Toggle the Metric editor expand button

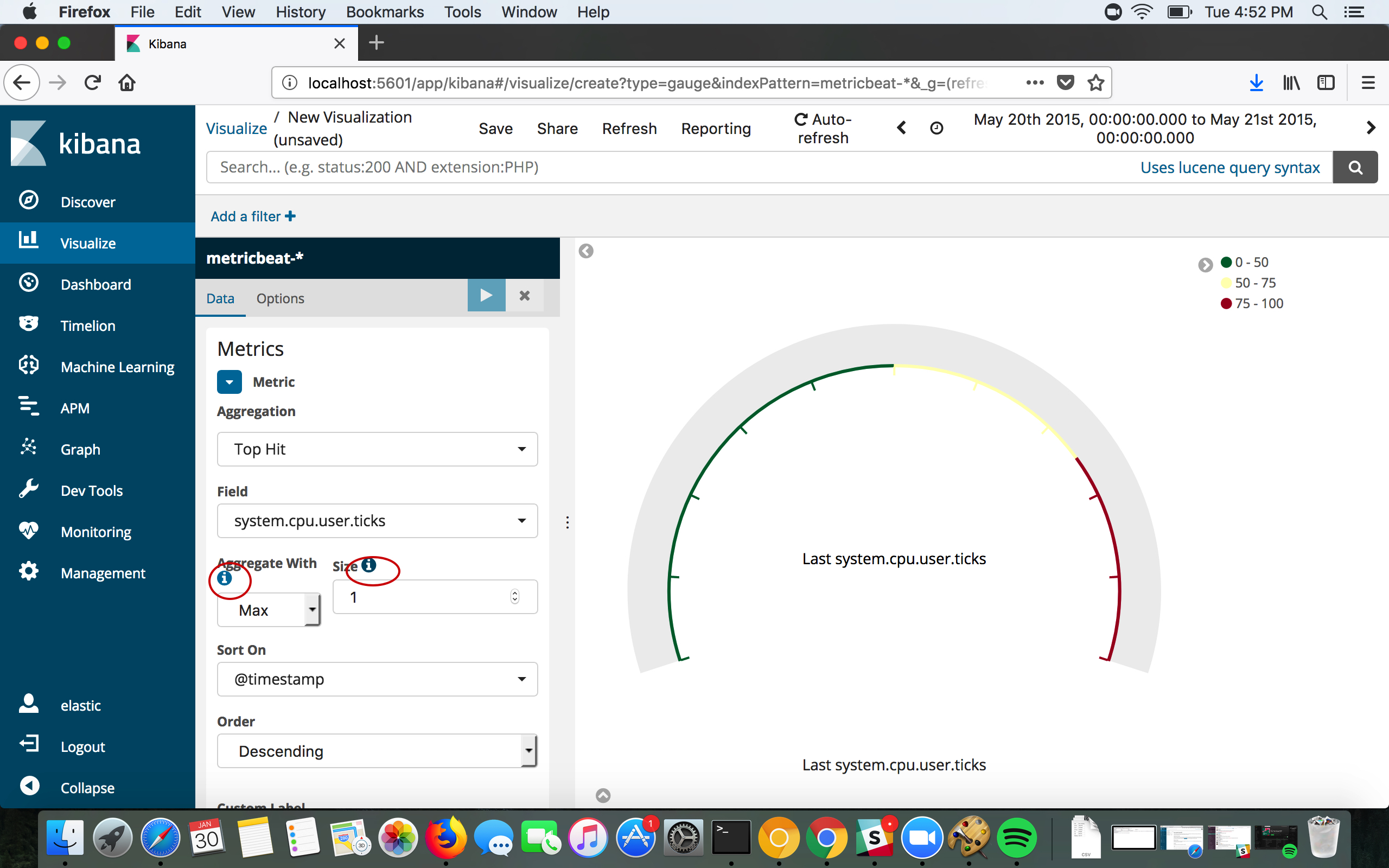click(230, 382)
